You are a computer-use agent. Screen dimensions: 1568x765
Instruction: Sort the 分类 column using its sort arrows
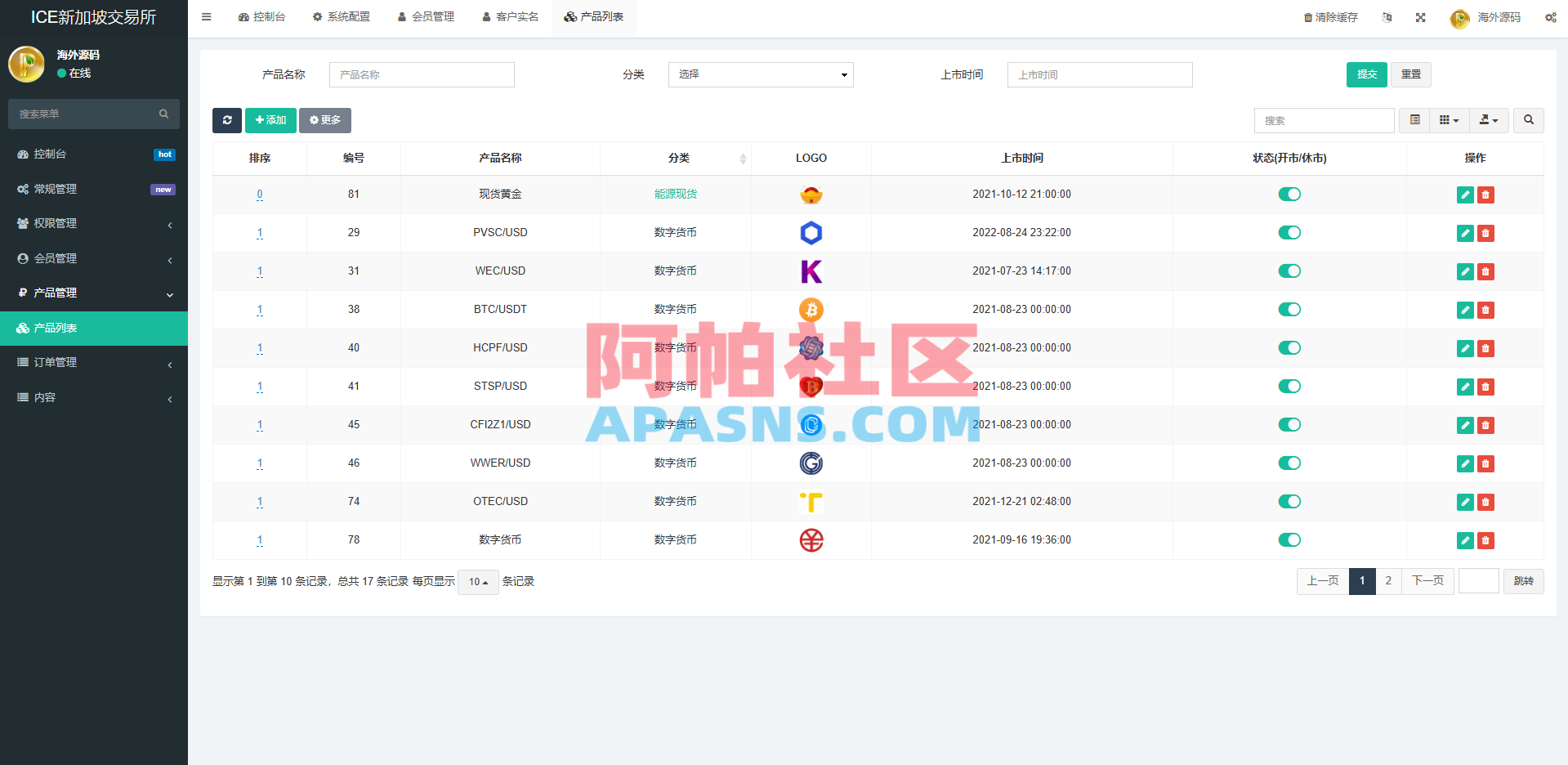742,158
